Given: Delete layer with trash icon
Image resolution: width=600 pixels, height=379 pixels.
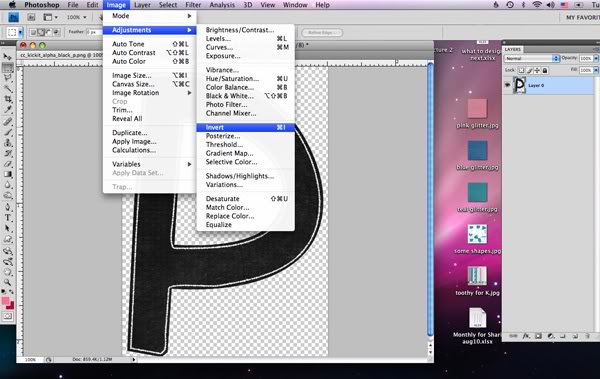Looking at the screenshot, I should (x=587, y=336).
